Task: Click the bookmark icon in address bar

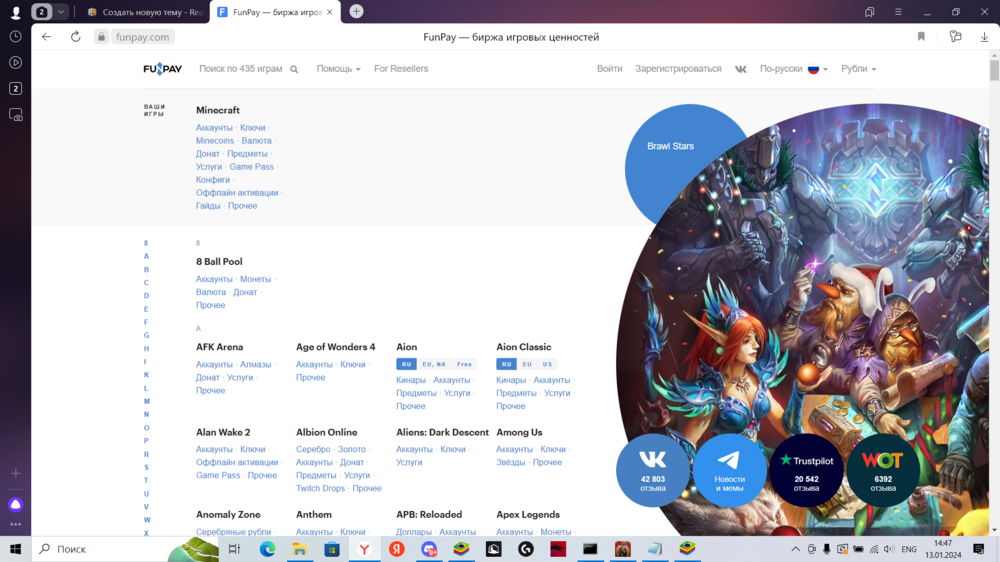Action: click(x=921, y=37)
